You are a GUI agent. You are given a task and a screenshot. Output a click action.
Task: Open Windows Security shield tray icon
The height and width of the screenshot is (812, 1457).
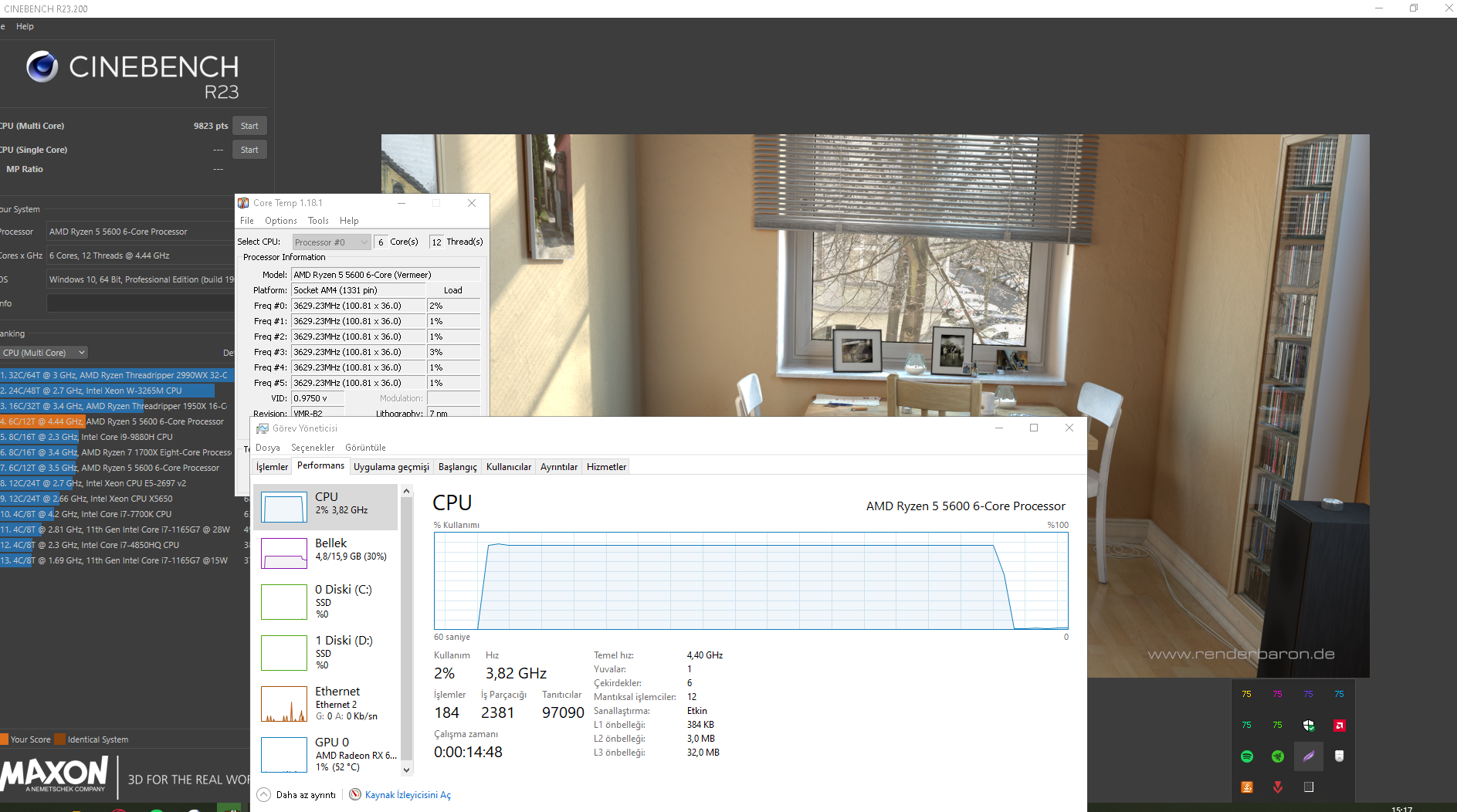[1308, 725]
